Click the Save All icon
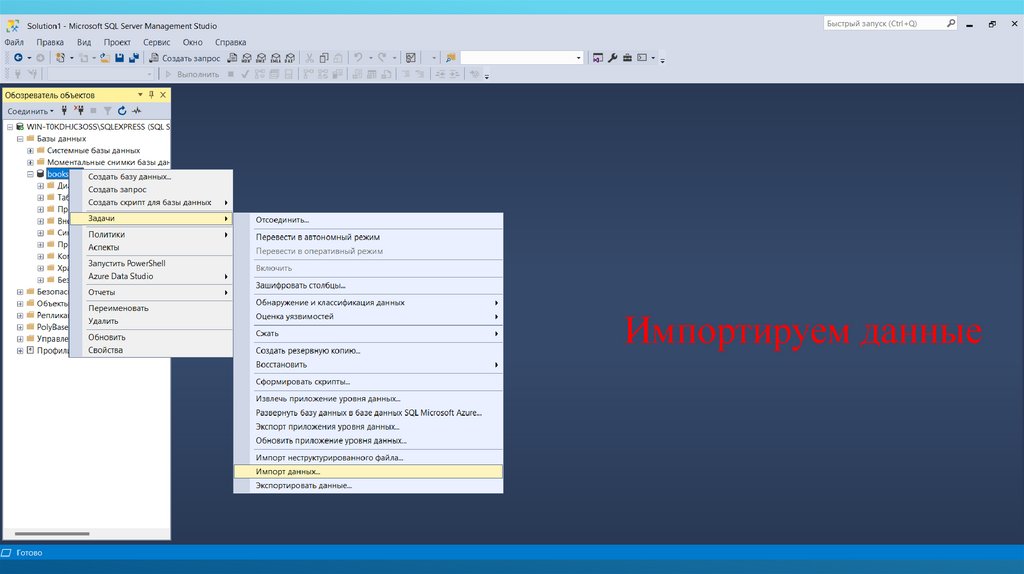This screenshot has width=1024, height=574. pos(134,57)
